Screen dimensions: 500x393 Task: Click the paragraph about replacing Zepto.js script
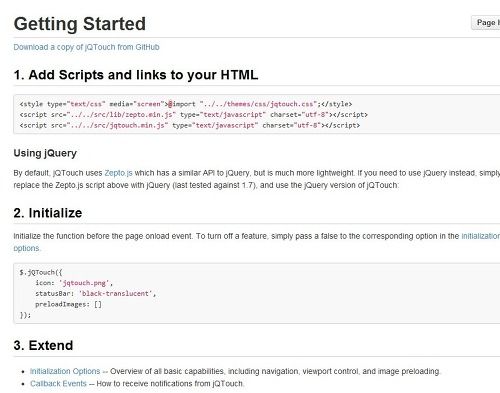[x=257, y=179]
